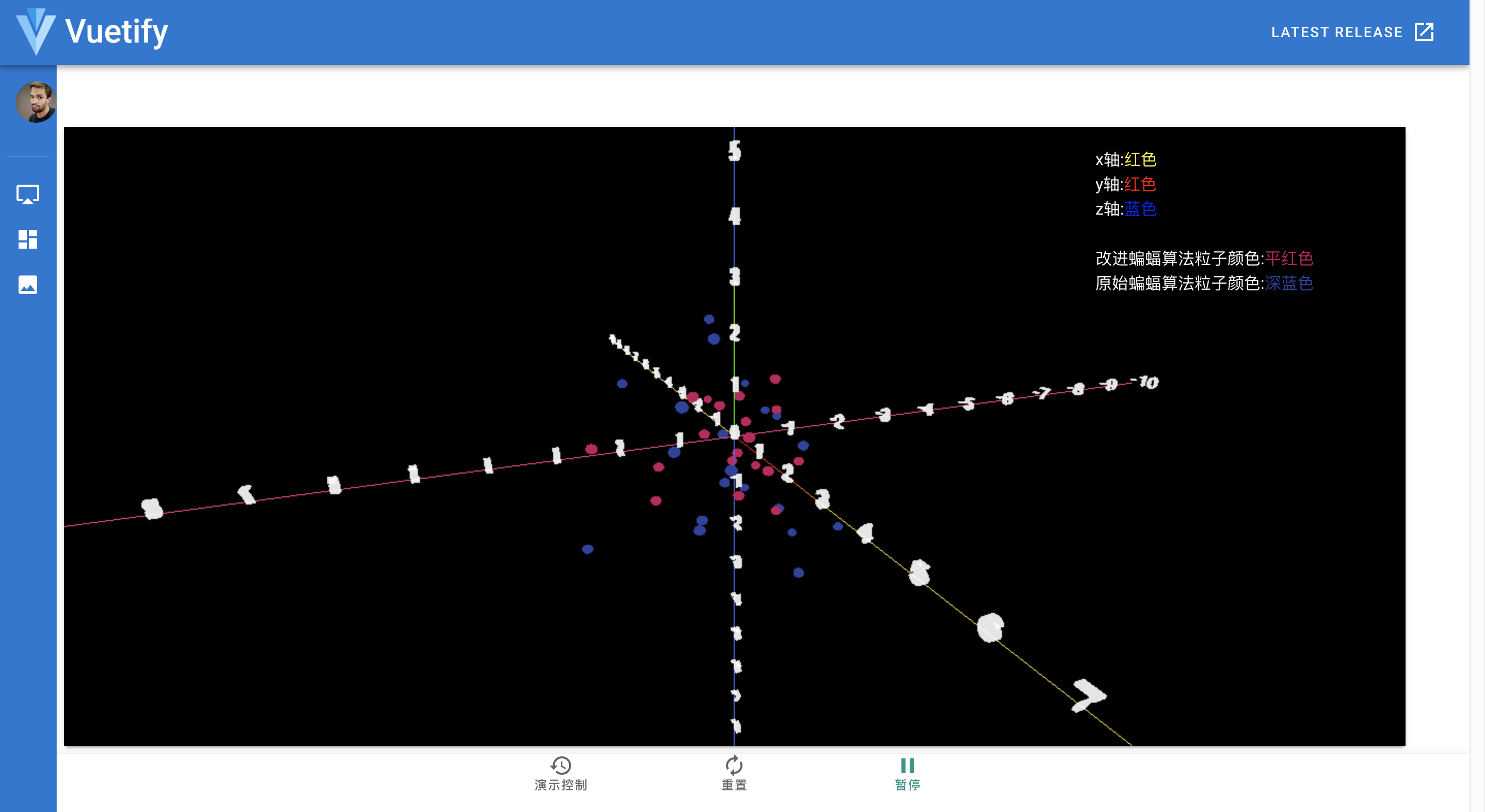
Task: Click the LATEST RELEASE link text
Action: (x=1336, y=33)
